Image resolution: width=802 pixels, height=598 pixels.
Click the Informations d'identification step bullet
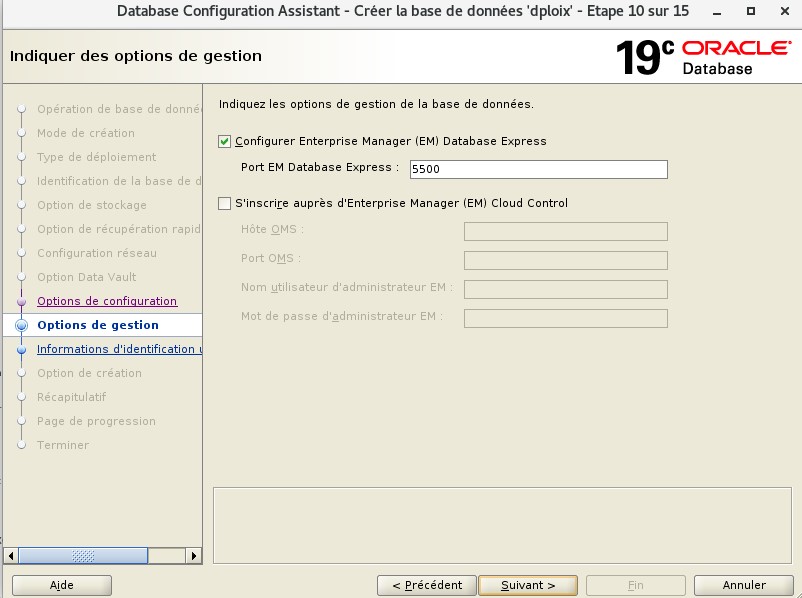tap(21, 350)
